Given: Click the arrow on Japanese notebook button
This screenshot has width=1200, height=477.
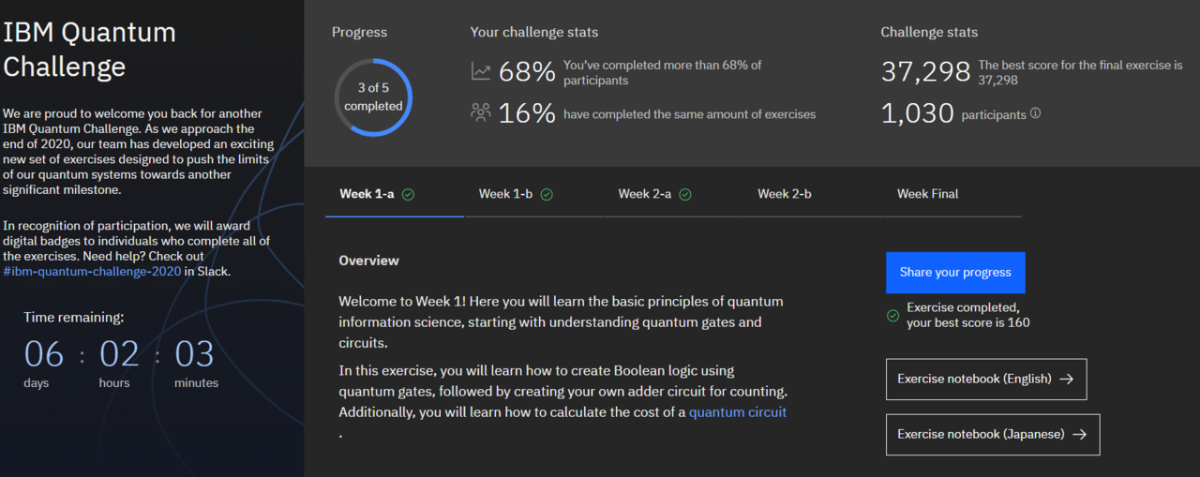Looking at the screenshot, I should click(x=1080, y=435).
